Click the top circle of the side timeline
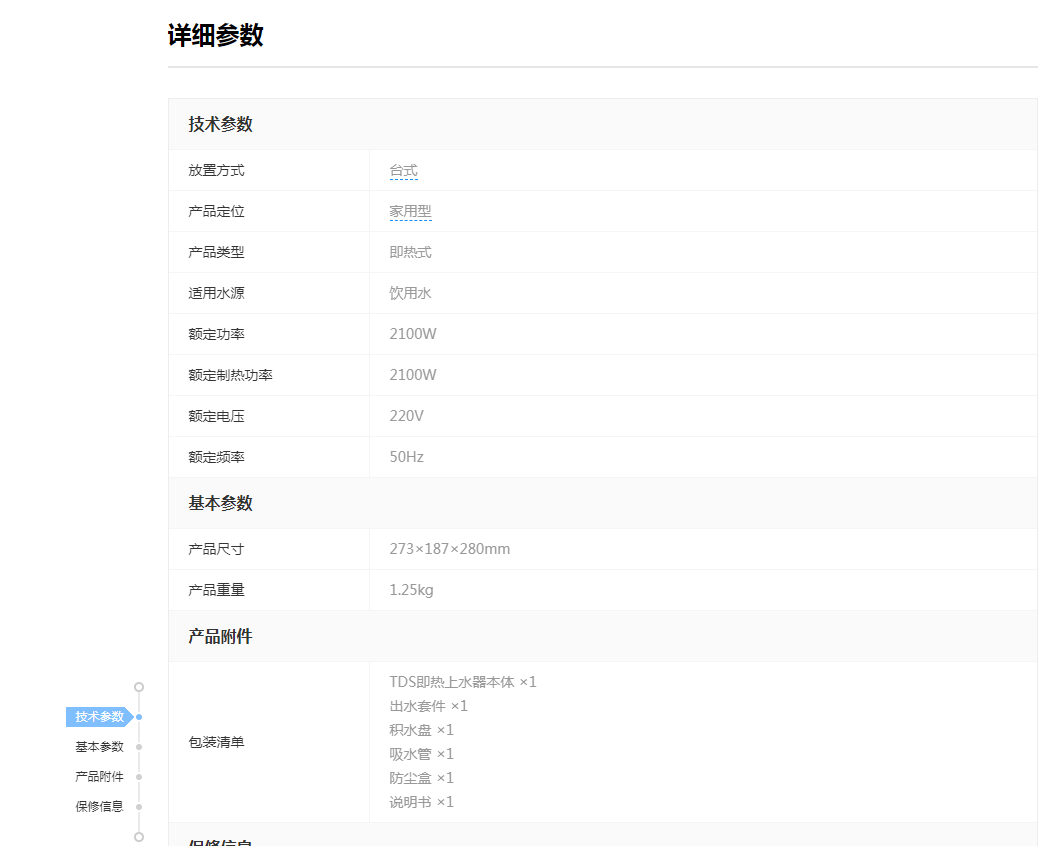 click(x=139, y=687)
